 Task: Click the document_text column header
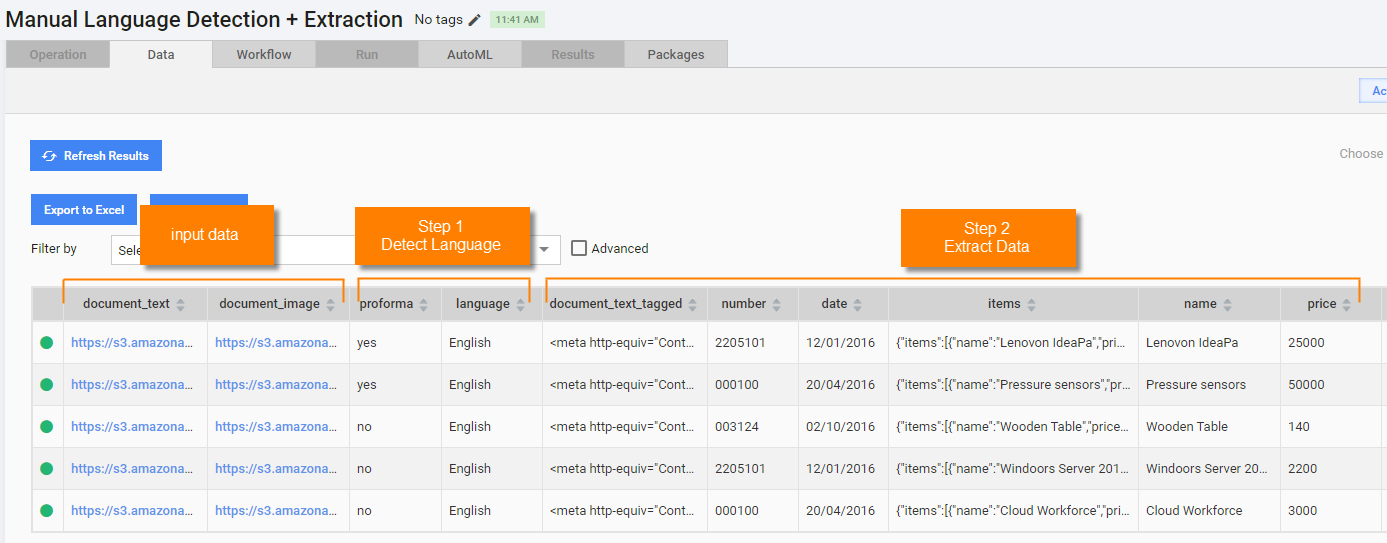click(135, 304)
